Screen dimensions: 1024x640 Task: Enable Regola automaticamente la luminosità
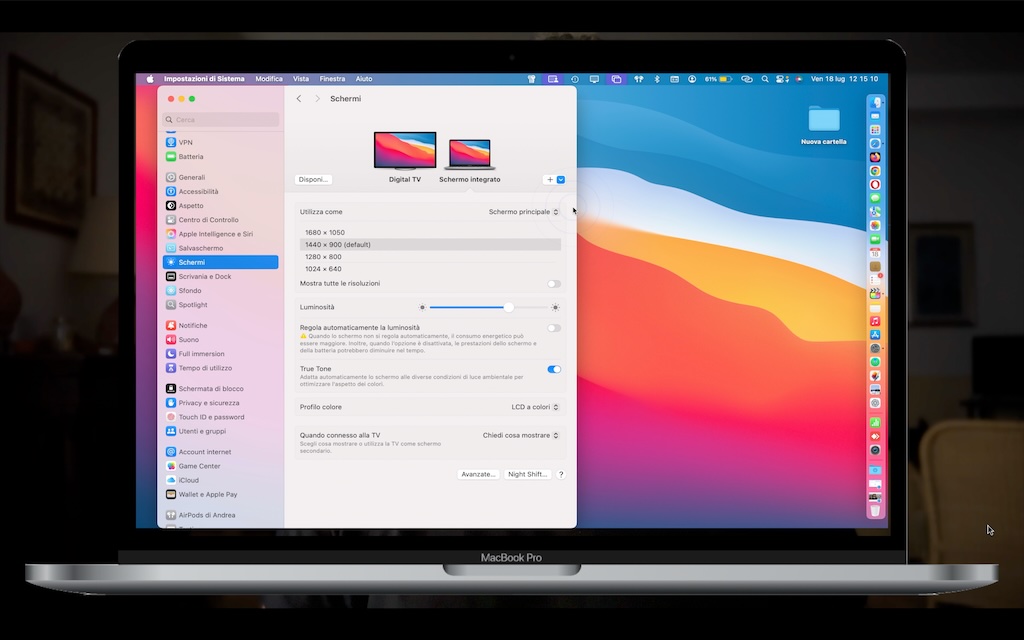tap(554, 328)
